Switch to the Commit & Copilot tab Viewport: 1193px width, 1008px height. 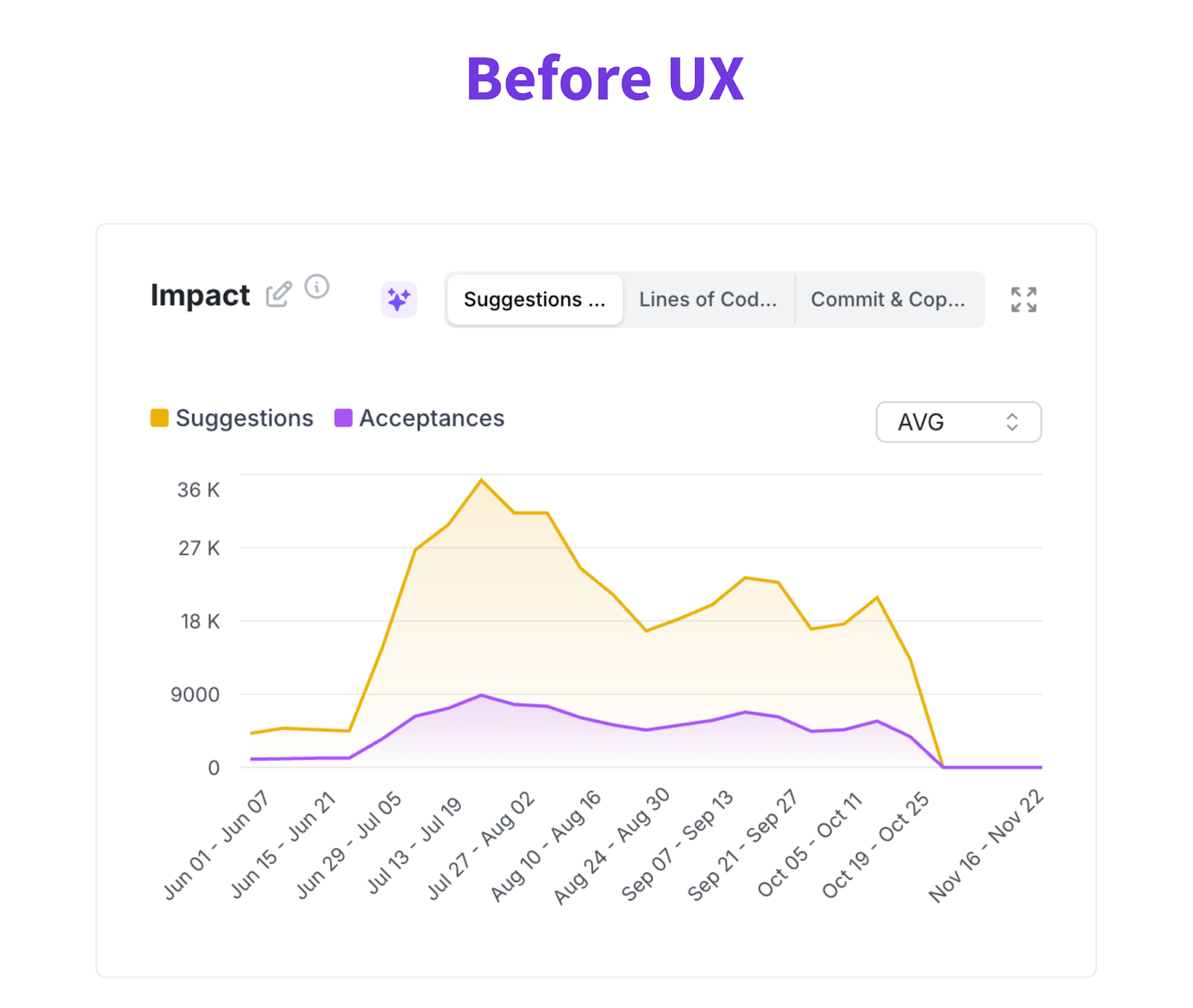(x=888, y=300)
